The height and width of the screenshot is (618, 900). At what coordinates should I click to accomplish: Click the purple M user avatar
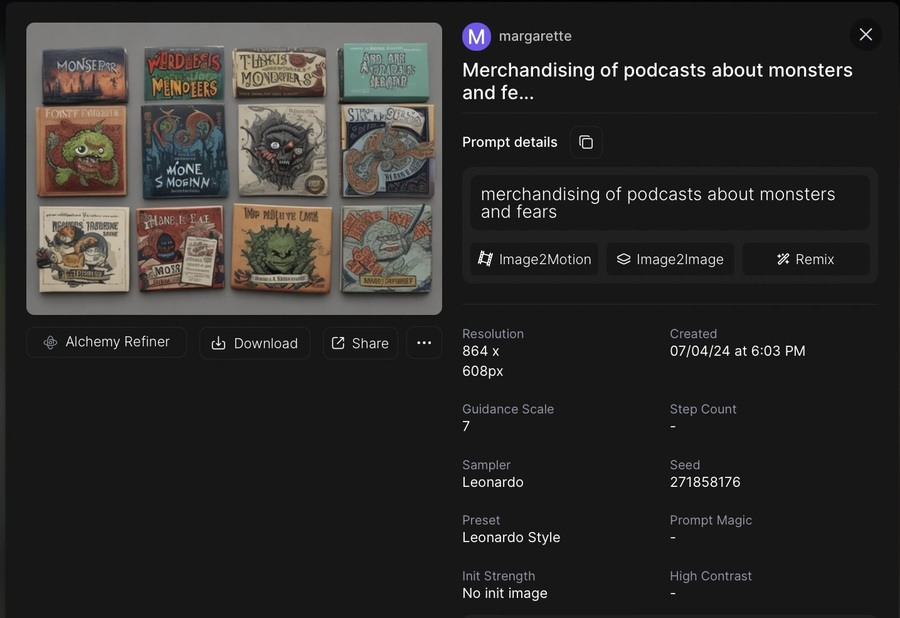pos(477,37)
